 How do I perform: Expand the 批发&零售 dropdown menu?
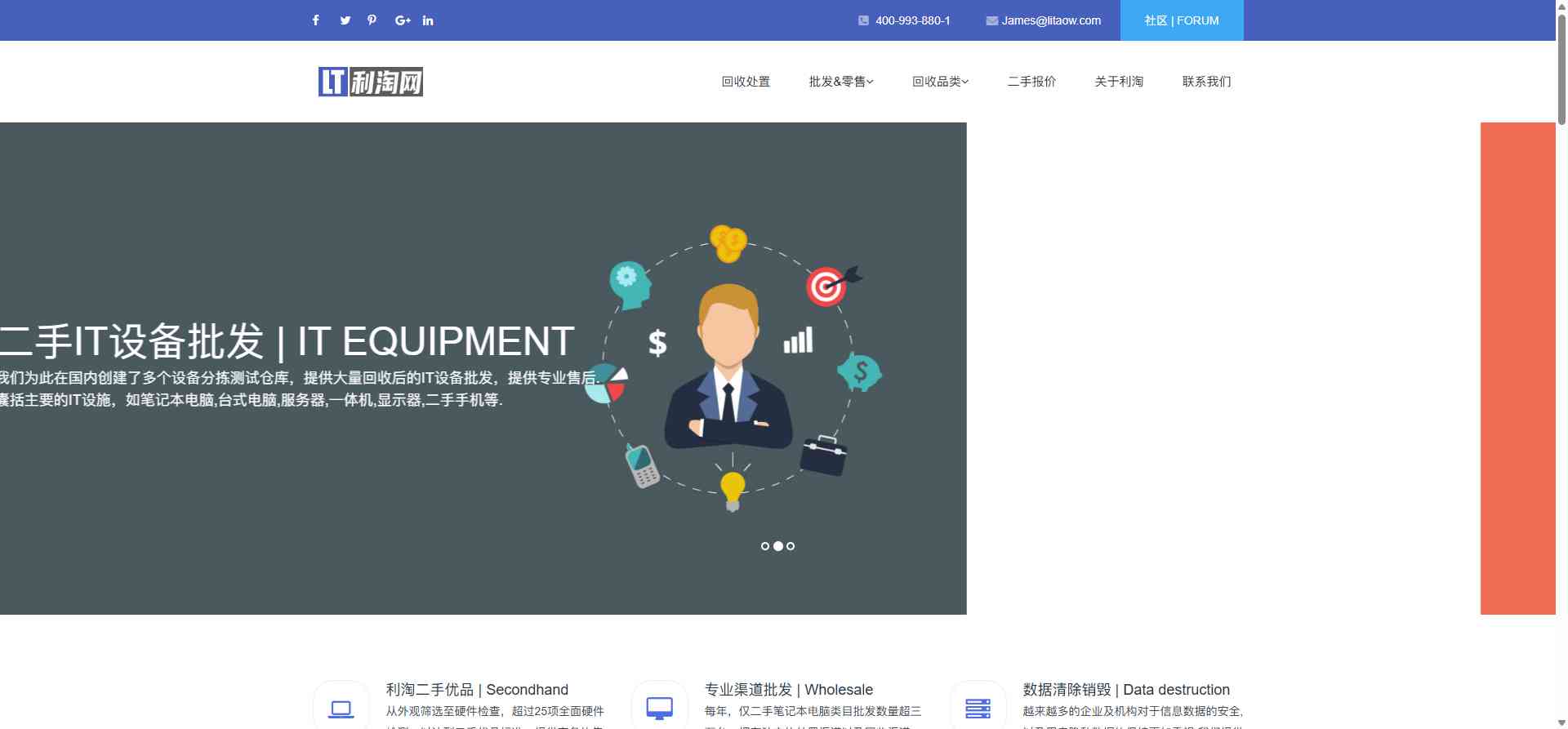coord(841,82)
